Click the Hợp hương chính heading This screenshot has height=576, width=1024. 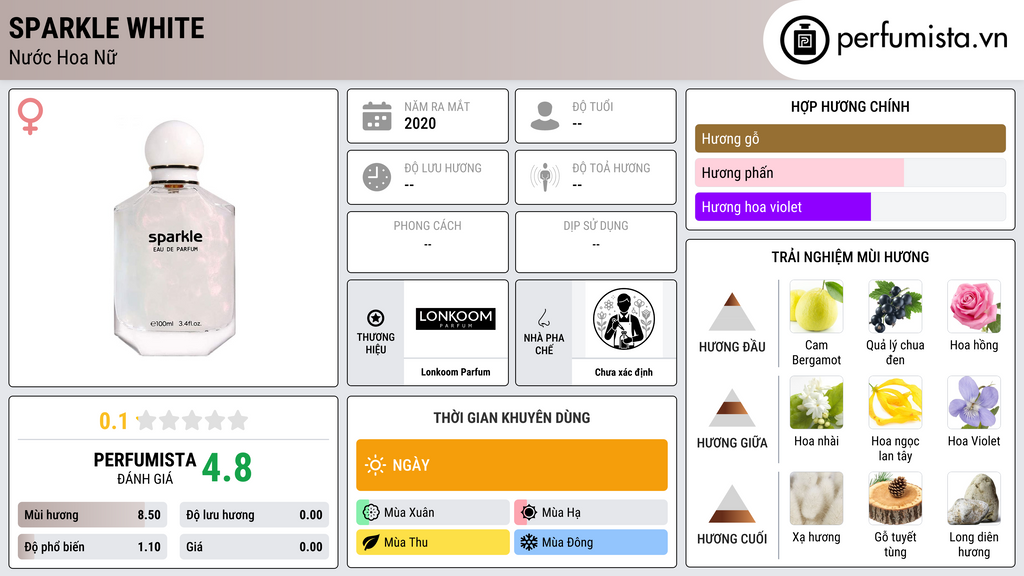click(x=850, y=106)
